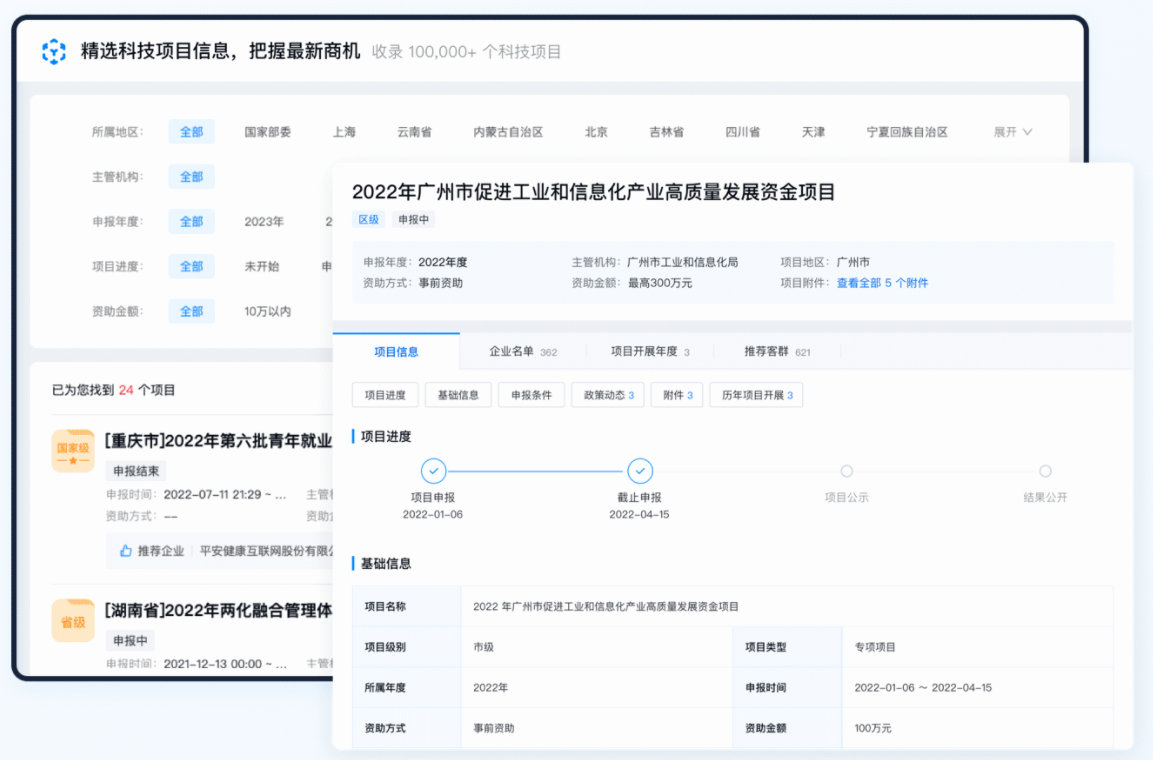Jump to 历年项目开展 section
1153x760 pixels.
[756, 395]
